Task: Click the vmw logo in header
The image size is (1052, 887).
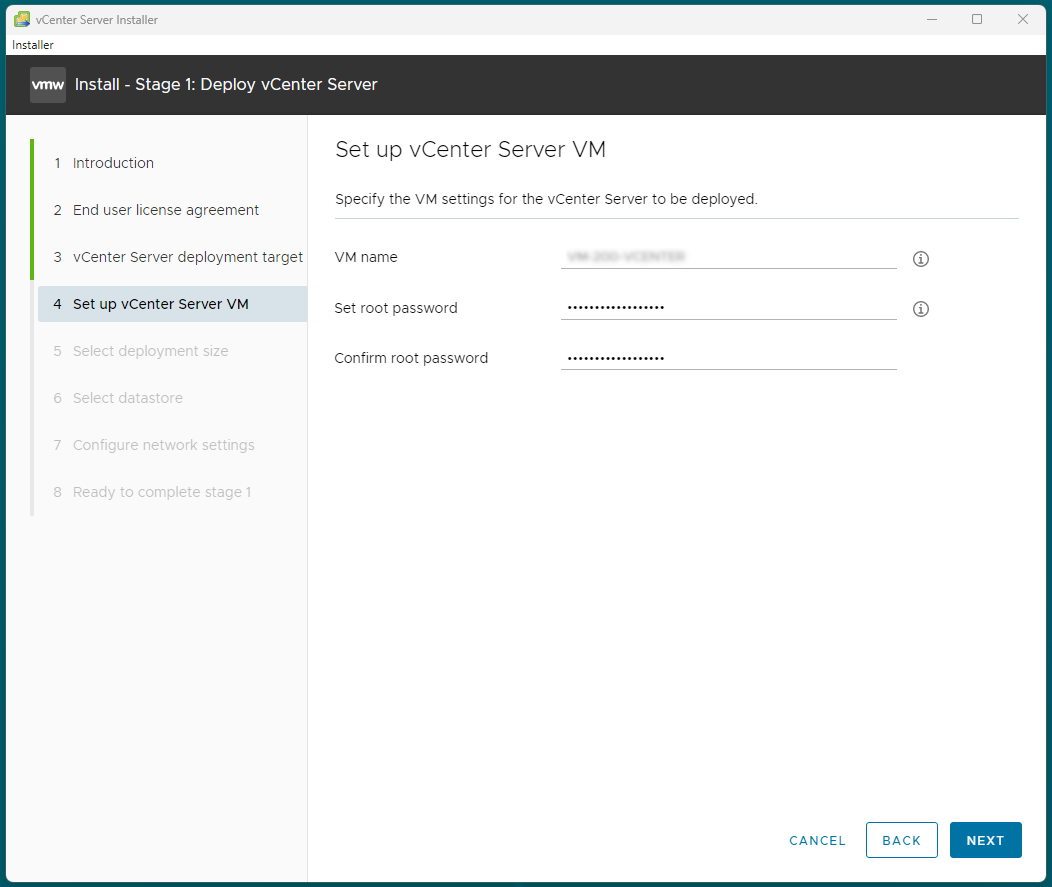Action: [x=48, y=85]
